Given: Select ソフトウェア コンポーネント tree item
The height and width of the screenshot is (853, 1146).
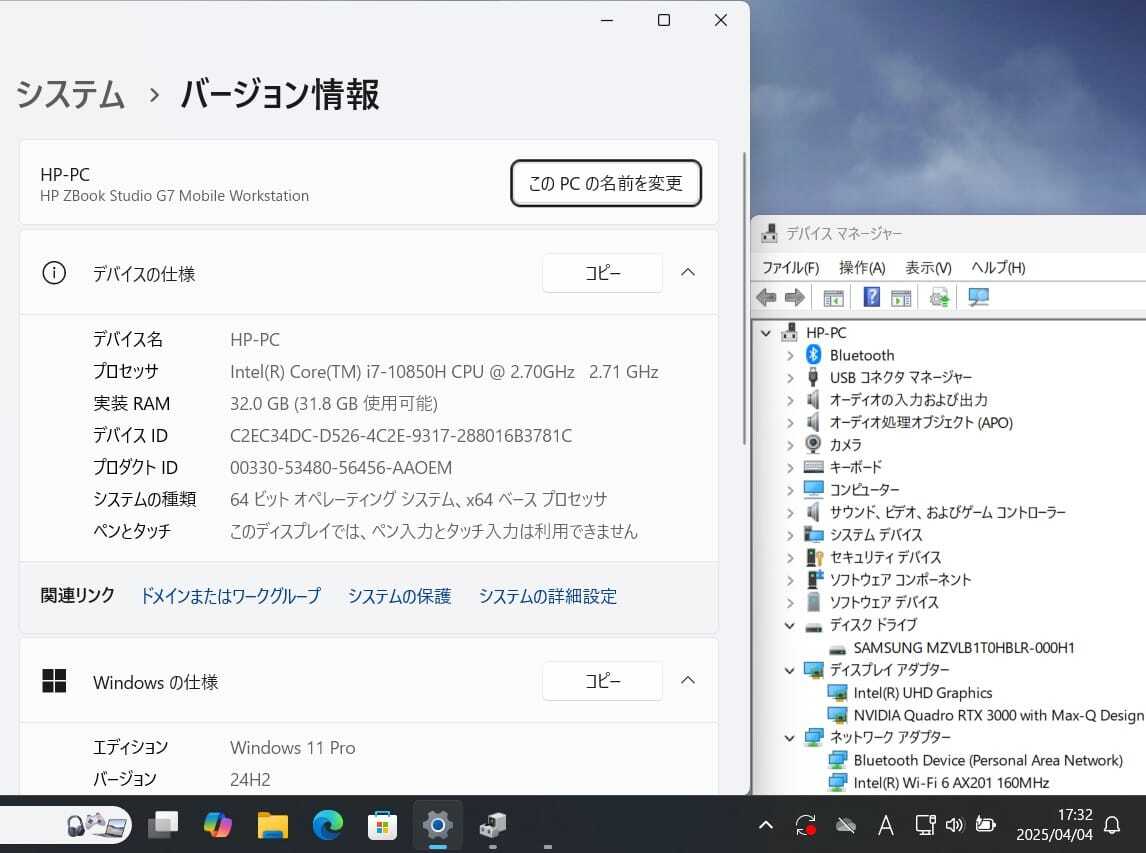Looking at the screenshot, I should (900, 580).
